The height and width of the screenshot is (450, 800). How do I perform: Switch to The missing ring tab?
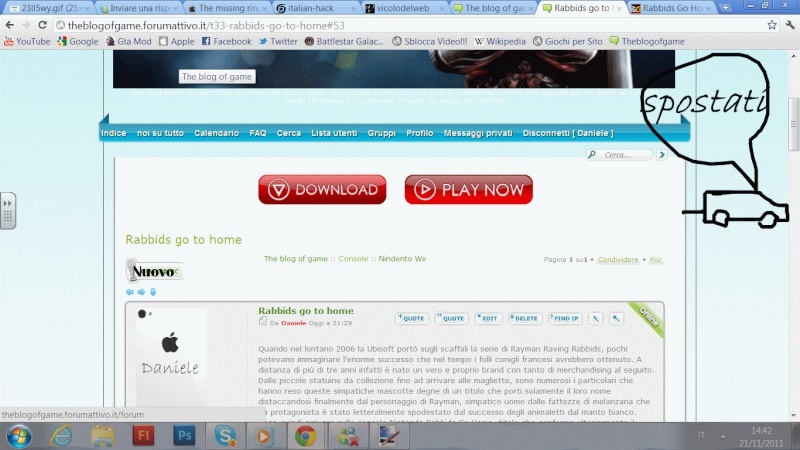pos(228,8)
